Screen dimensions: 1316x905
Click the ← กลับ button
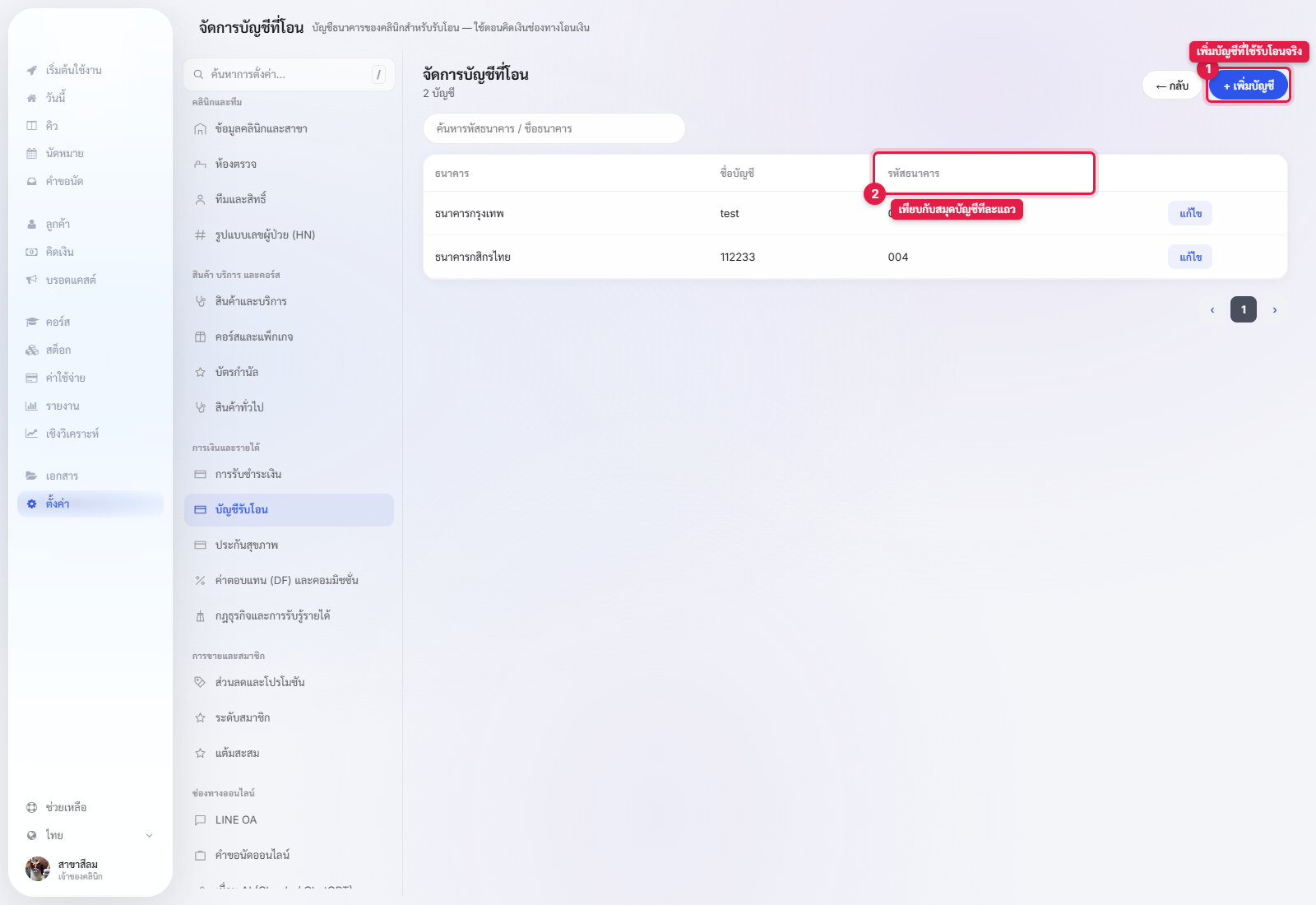click(1172, 86)
